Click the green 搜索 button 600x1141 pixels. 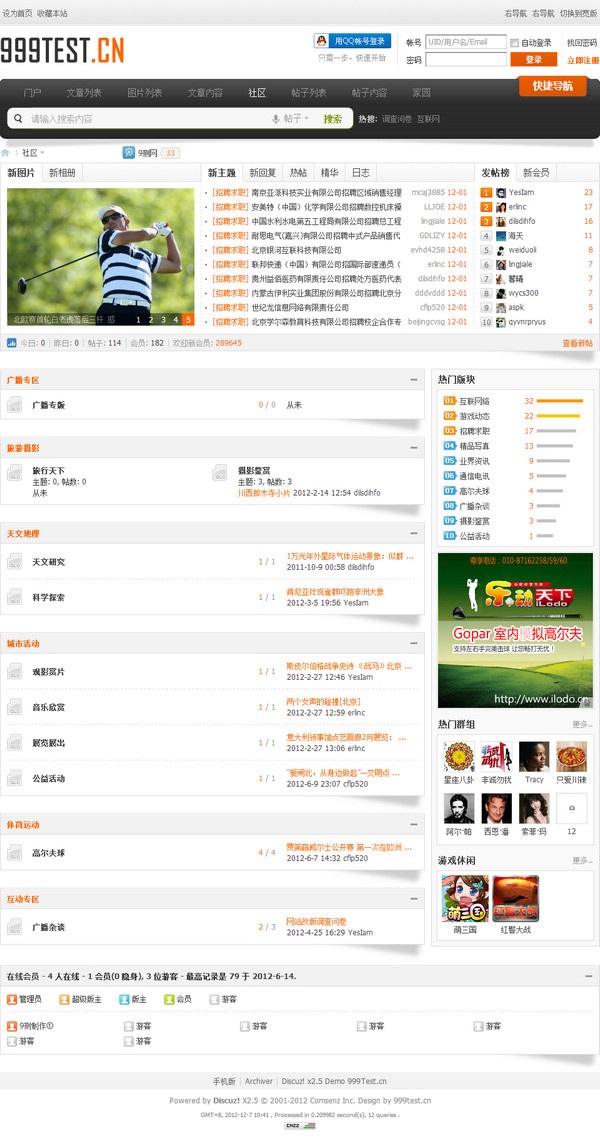[333, 119]
